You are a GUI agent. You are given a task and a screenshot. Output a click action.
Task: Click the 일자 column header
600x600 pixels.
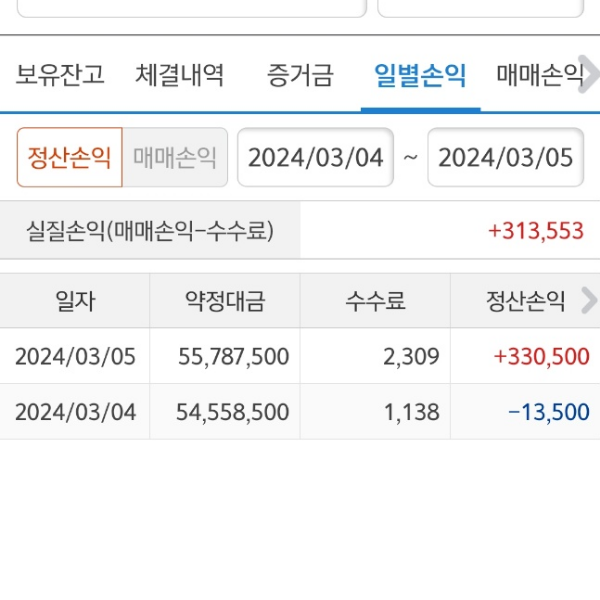pyautogui.click(x=75, y=301)
